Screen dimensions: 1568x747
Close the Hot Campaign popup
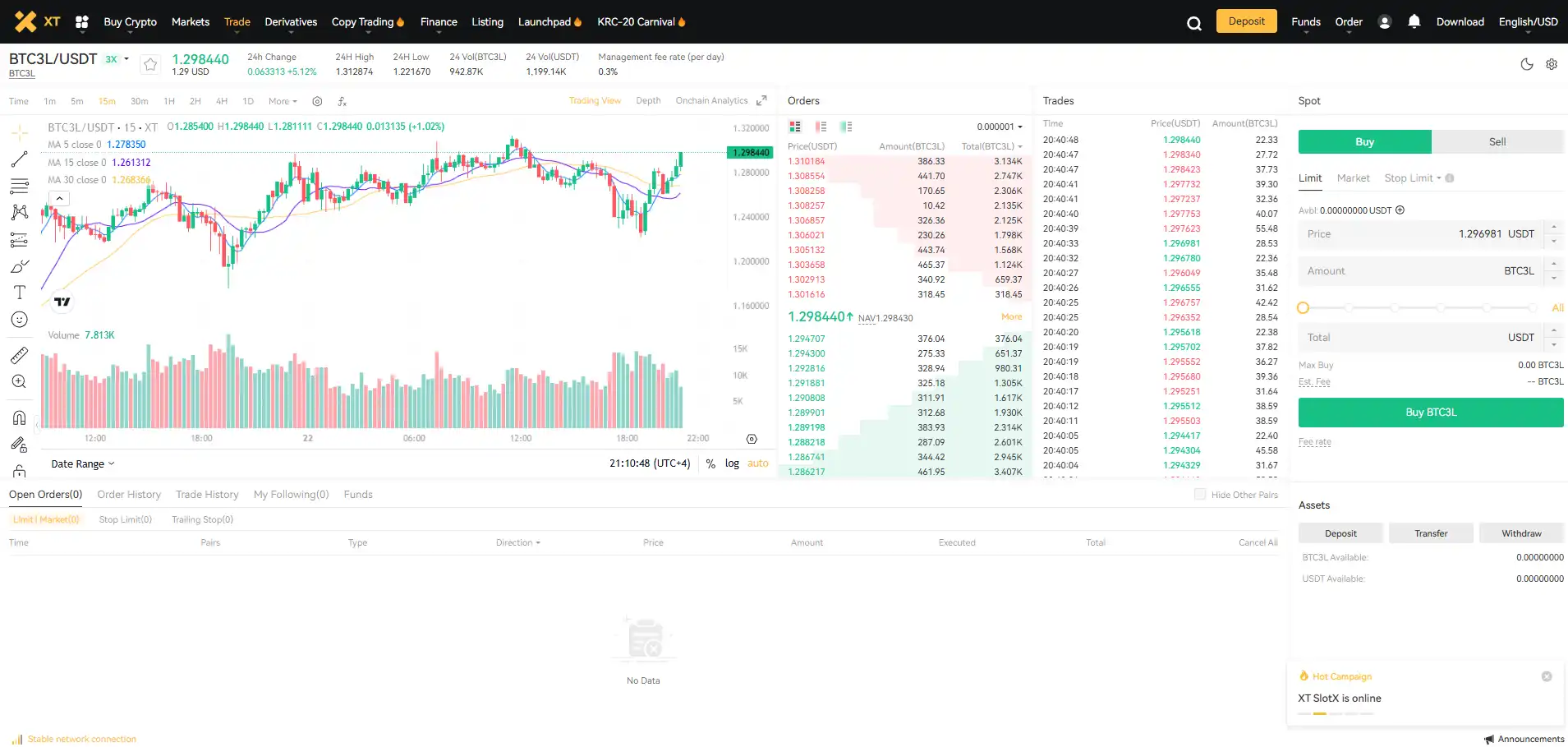[x=1547, y=676]
